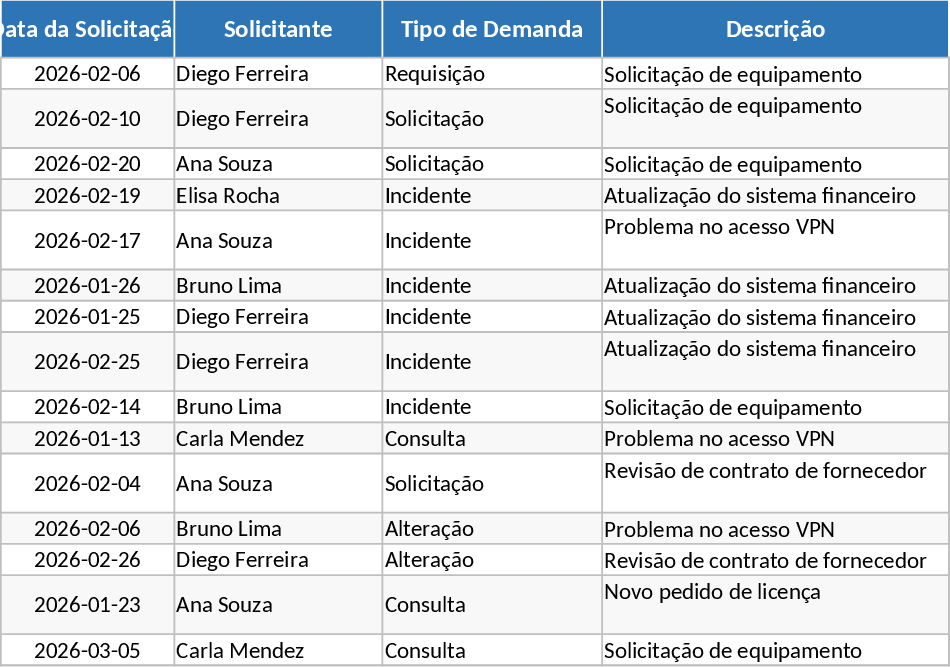950x667 pixels.
Task: Select the Tipo de Demanda header cell
Action: 492,29
